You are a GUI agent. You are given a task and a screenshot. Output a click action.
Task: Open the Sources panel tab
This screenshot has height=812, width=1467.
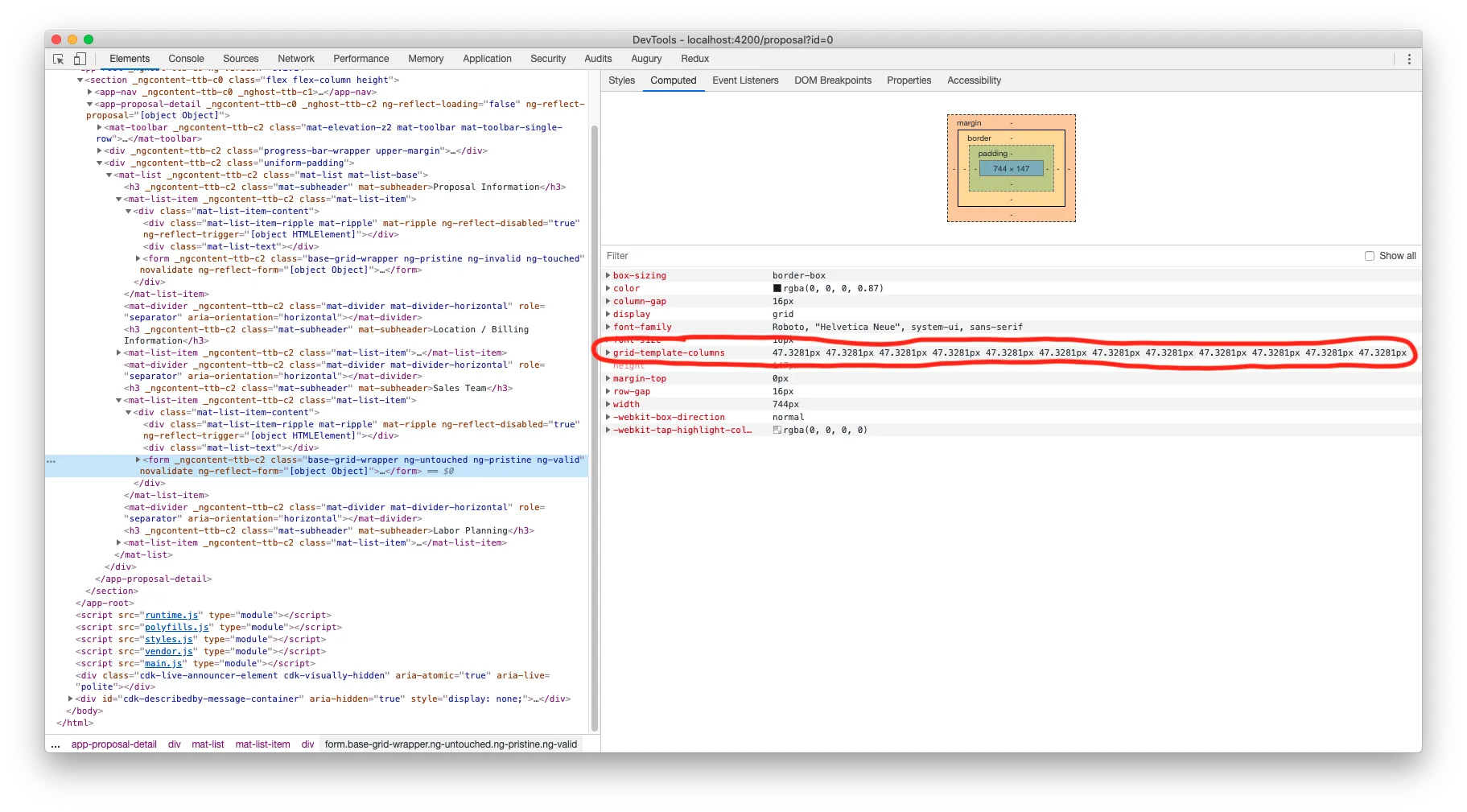coord(241,59)
